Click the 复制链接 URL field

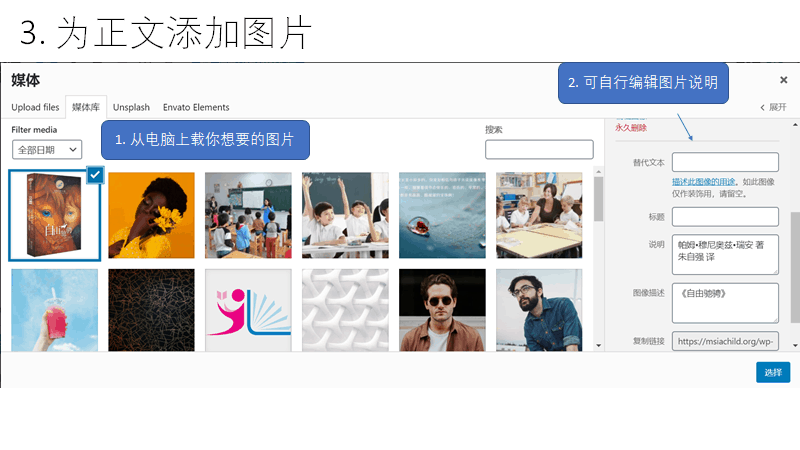coord(725,341)
